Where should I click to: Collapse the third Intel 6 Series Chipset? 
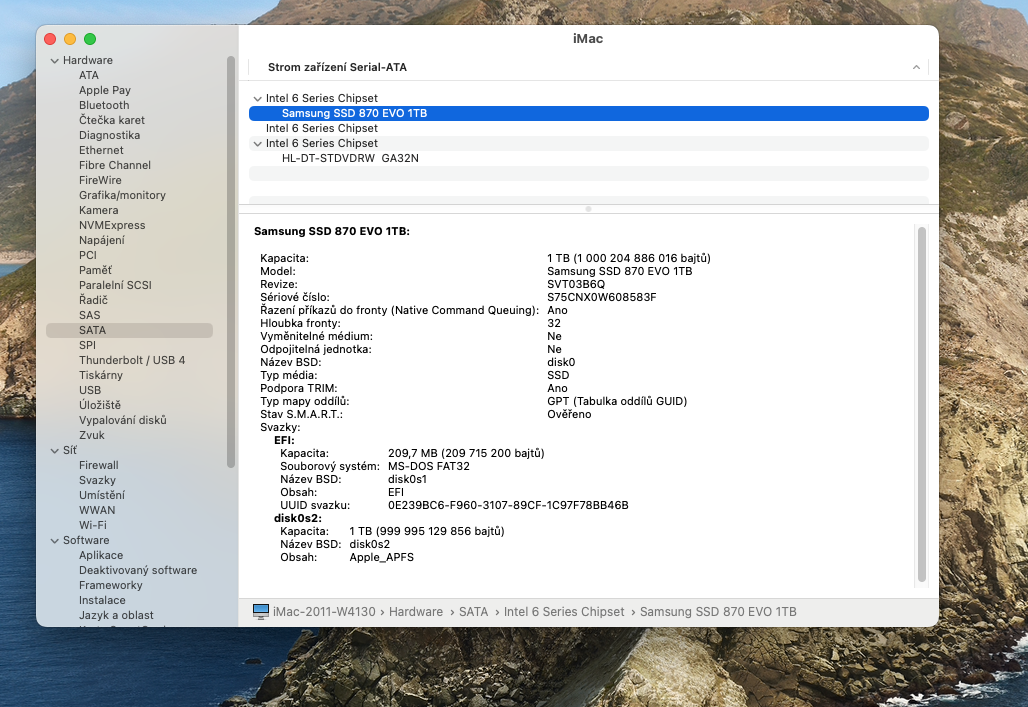pos(258,143)
